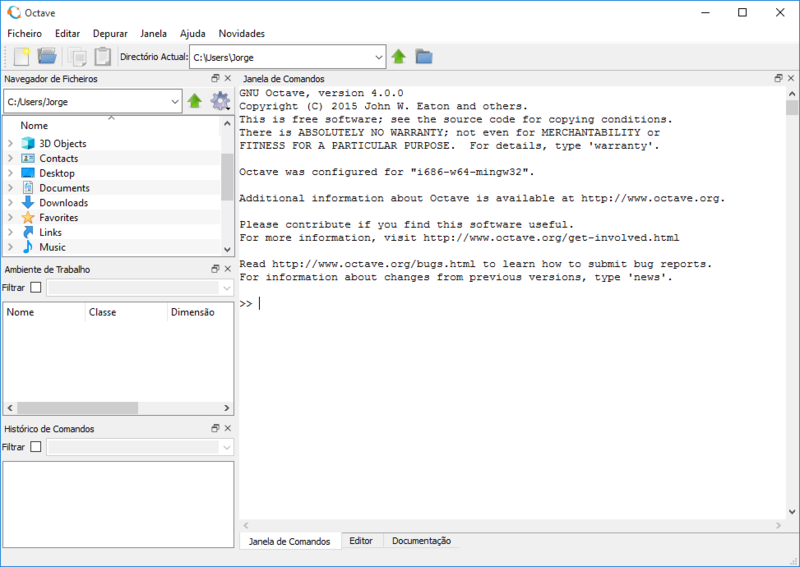Open command history filter combo box
Viewport: 800px width, 567px height.
click(140, 447)
